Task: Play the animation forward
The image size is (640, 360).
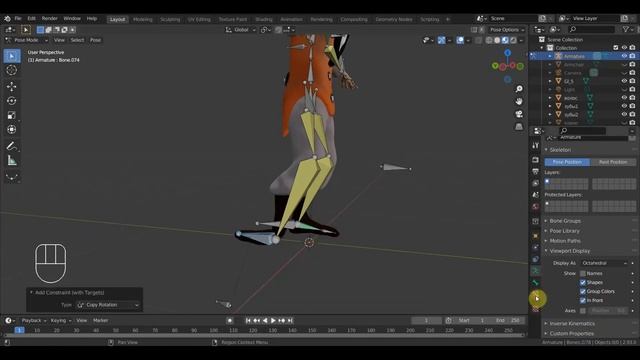Action: click(273, 321)
